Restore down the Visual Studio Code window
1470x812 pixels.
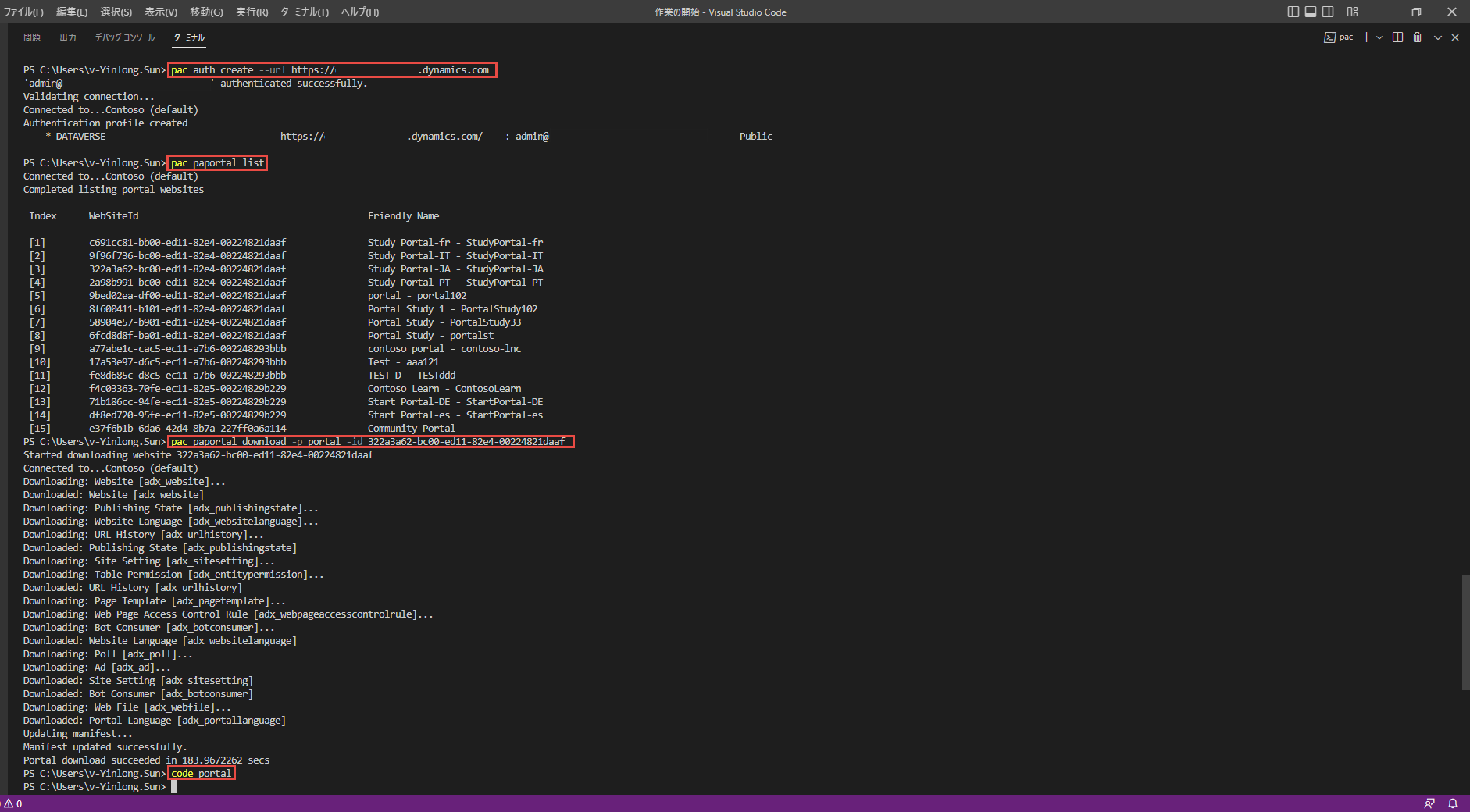click(1416, 12)
